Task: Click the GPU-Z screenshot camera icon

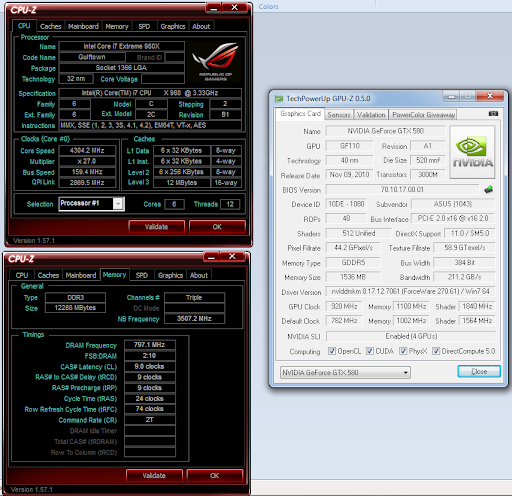Action: 493,114
